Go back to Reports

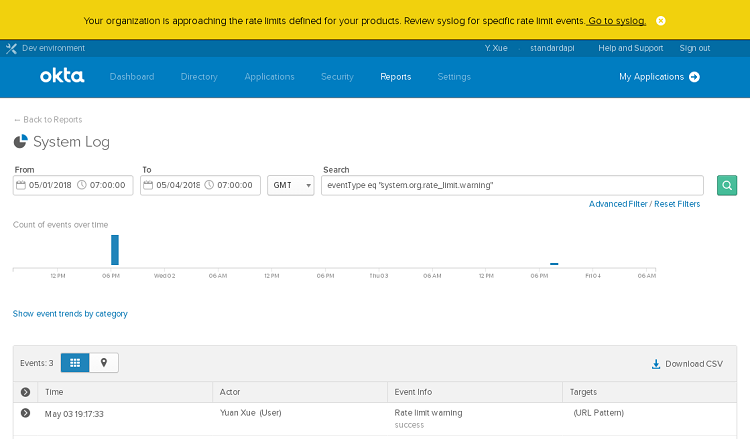point(48,120)
